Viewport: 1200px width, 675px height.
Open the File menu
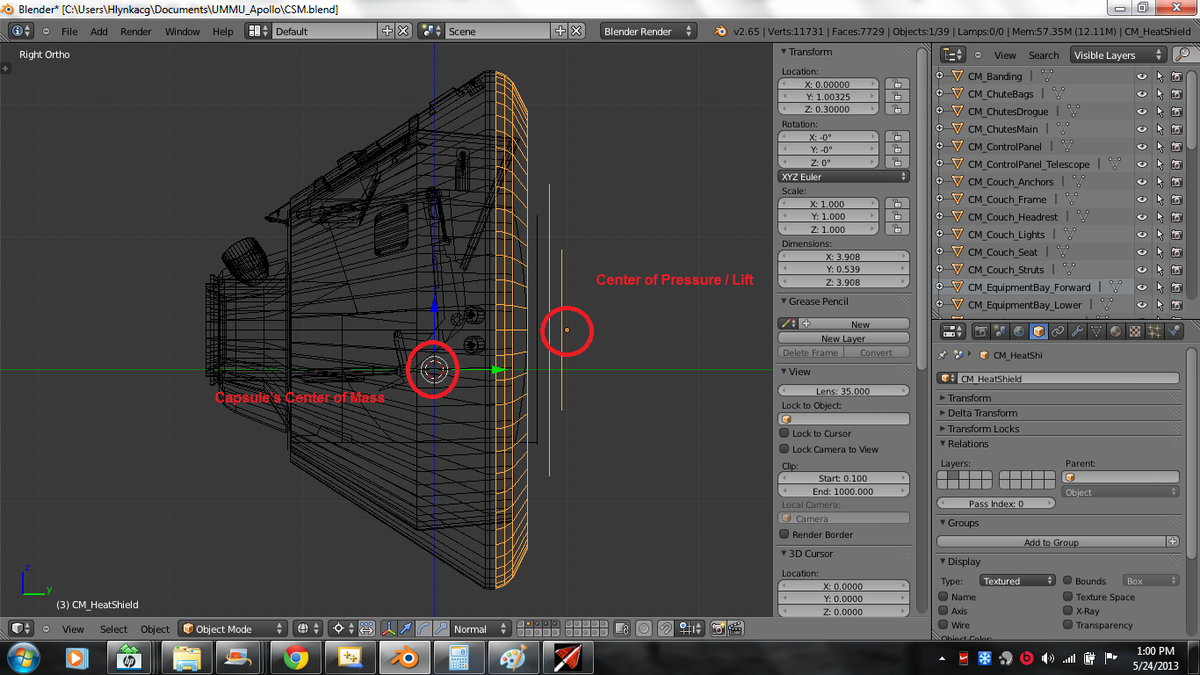coord(69,31)
